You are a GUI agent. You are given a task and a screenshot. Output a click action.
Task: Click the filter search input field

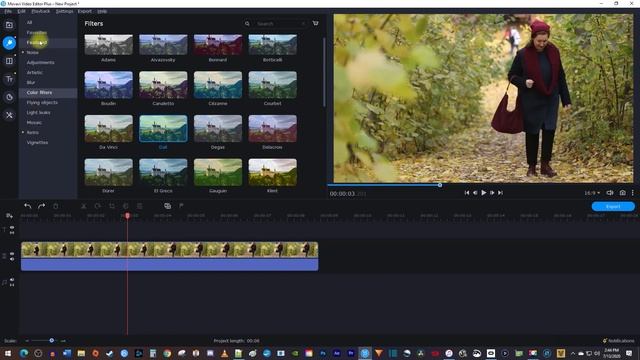281,24
